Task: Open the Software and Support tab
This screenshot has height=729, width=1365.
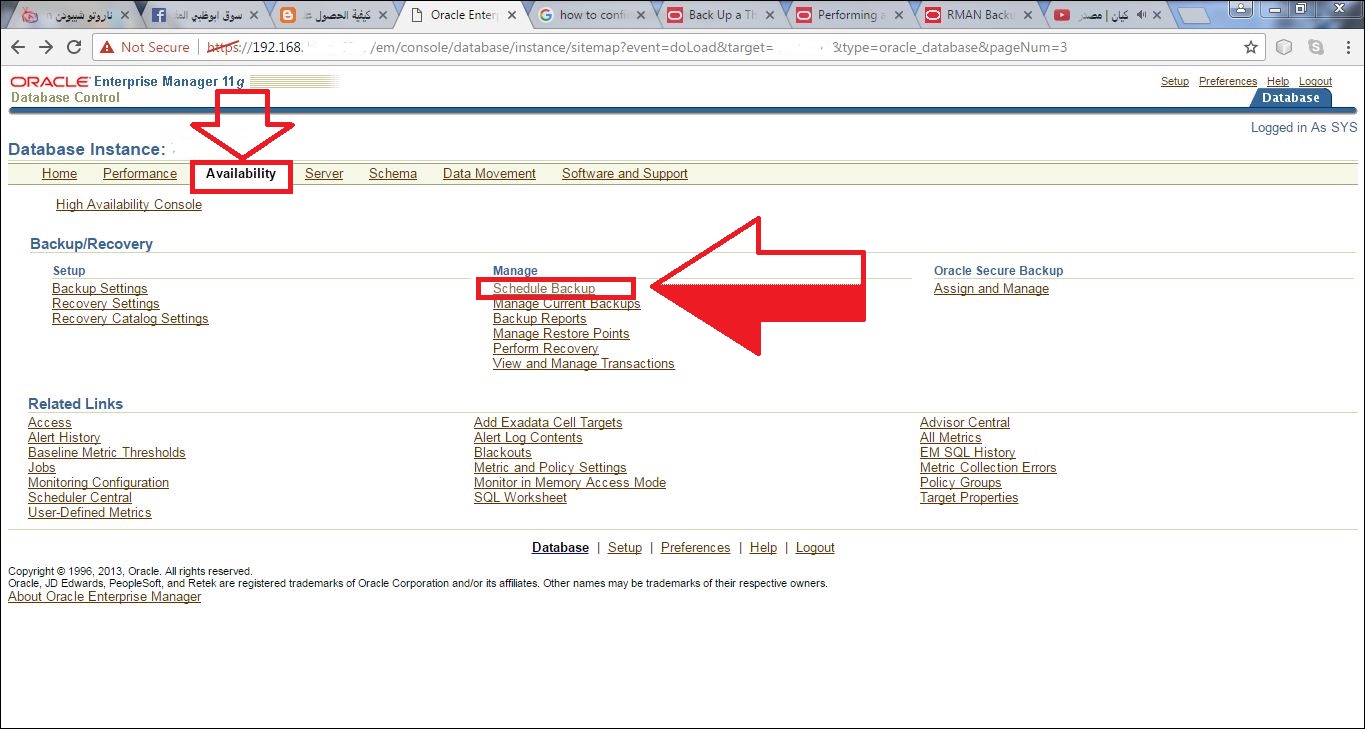Action: pos(625,174)
